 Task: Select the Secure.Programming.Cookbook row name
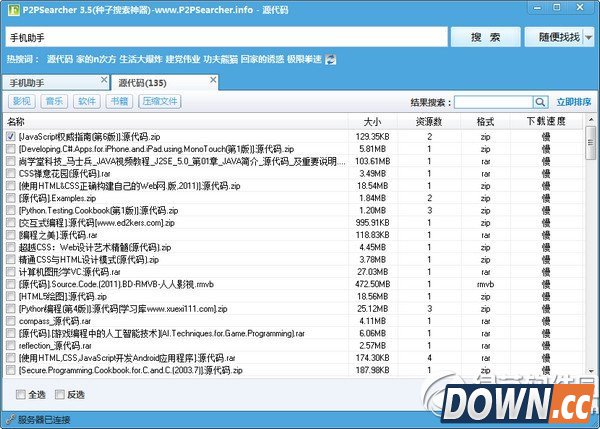tap(130, 370)
